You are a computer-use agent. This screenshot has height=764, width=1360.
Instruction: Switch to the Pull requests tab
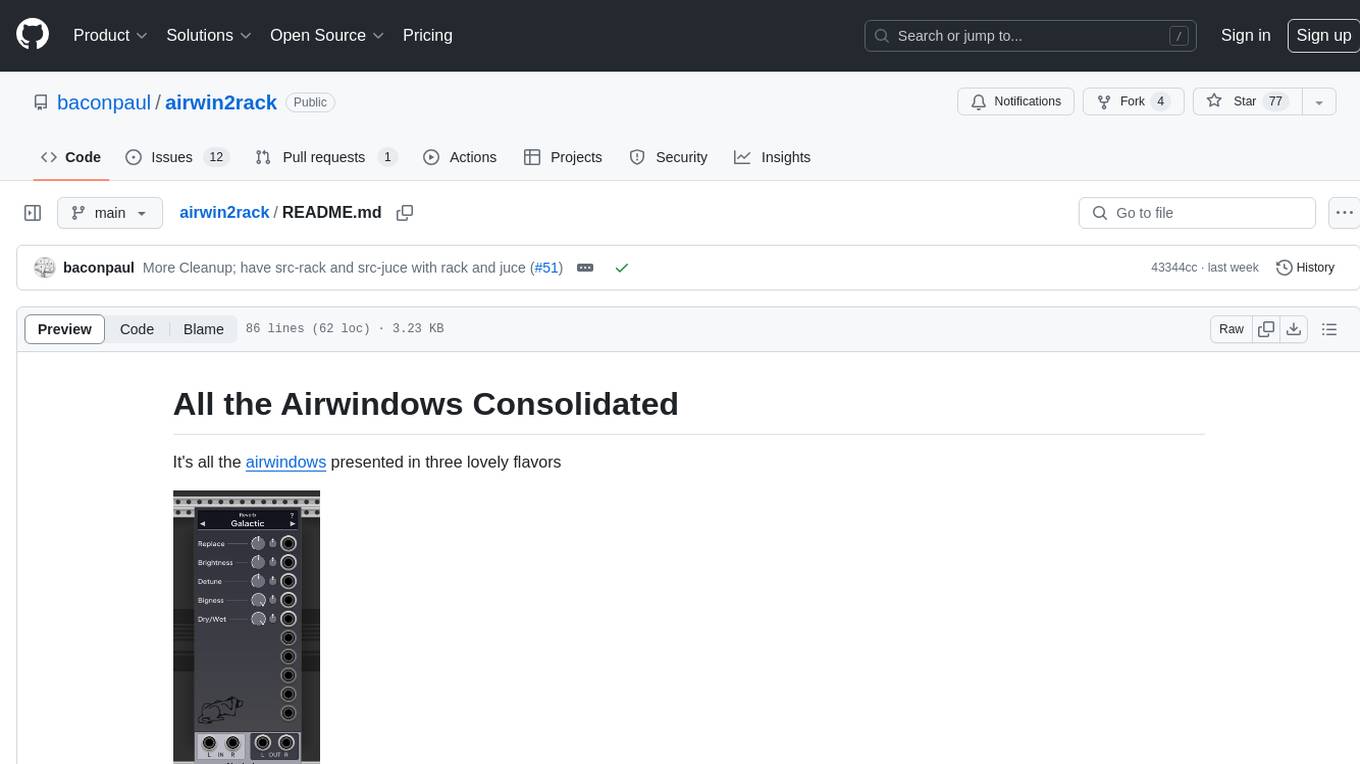[x=326, y=157]
